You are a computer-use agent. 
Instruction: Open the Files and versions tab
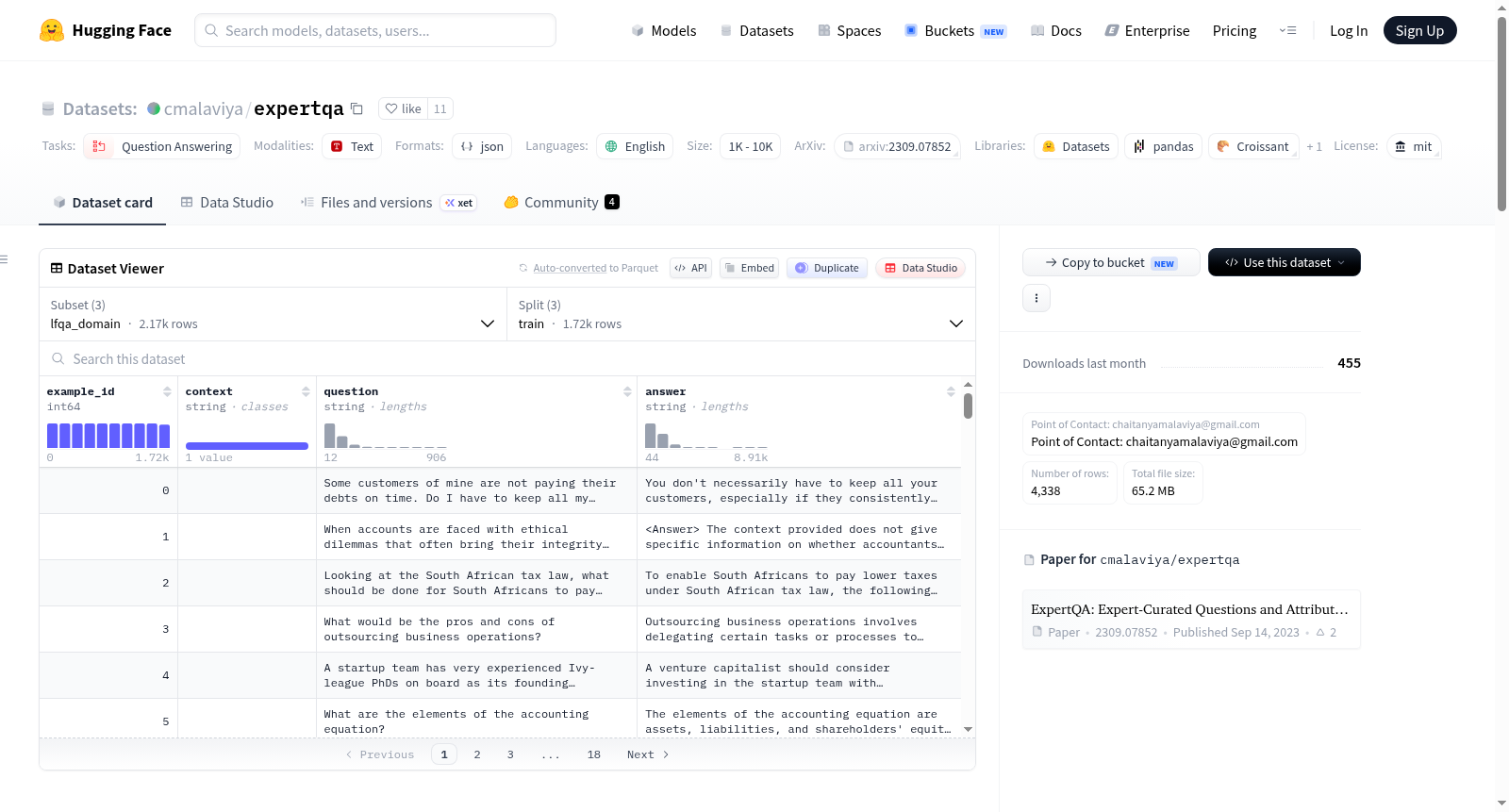(388, 202)
